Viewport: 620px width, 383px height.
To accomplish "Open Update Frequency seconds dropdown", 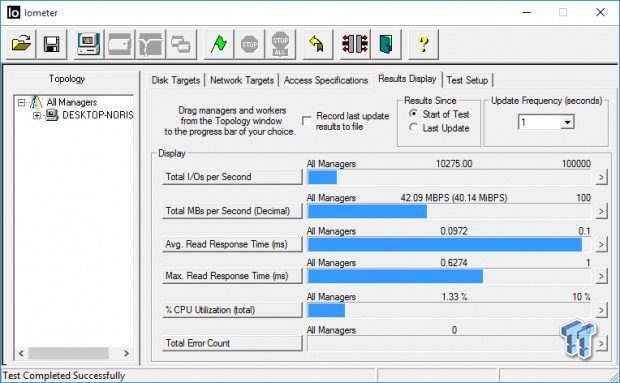I will [567, 122].
